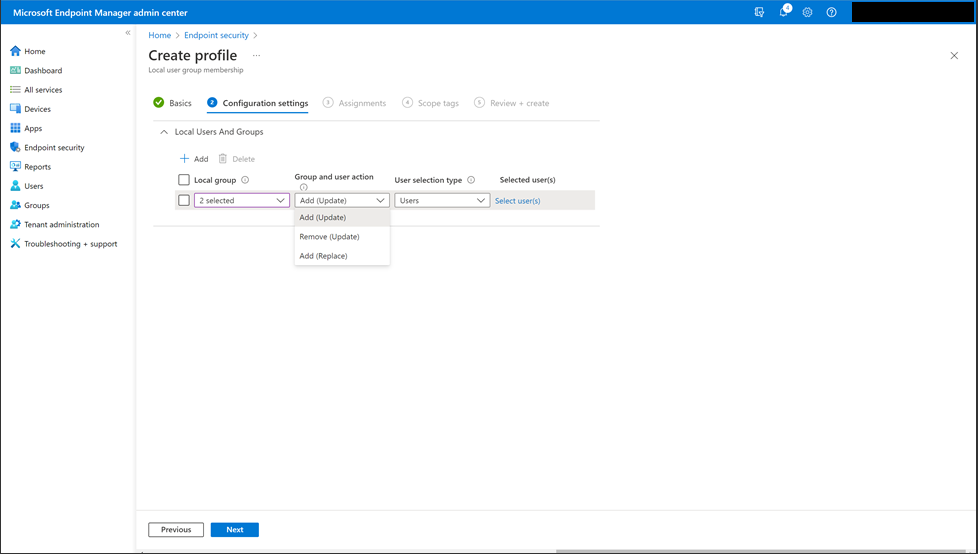
Task: Go to the Assignments step tab
Action: point(354,103)
